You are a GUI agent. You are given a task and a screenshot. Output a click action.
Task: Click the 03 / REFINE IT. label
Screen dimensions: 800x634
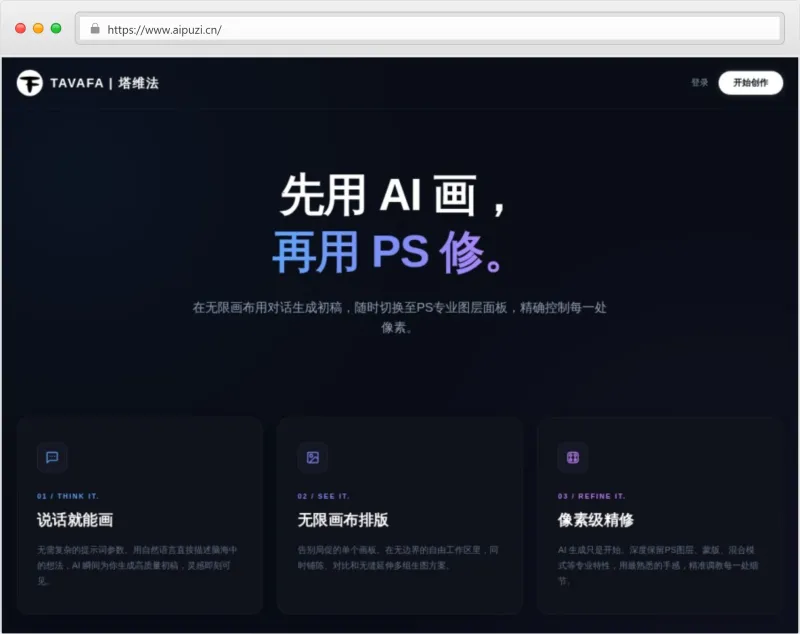pos(591,496)
